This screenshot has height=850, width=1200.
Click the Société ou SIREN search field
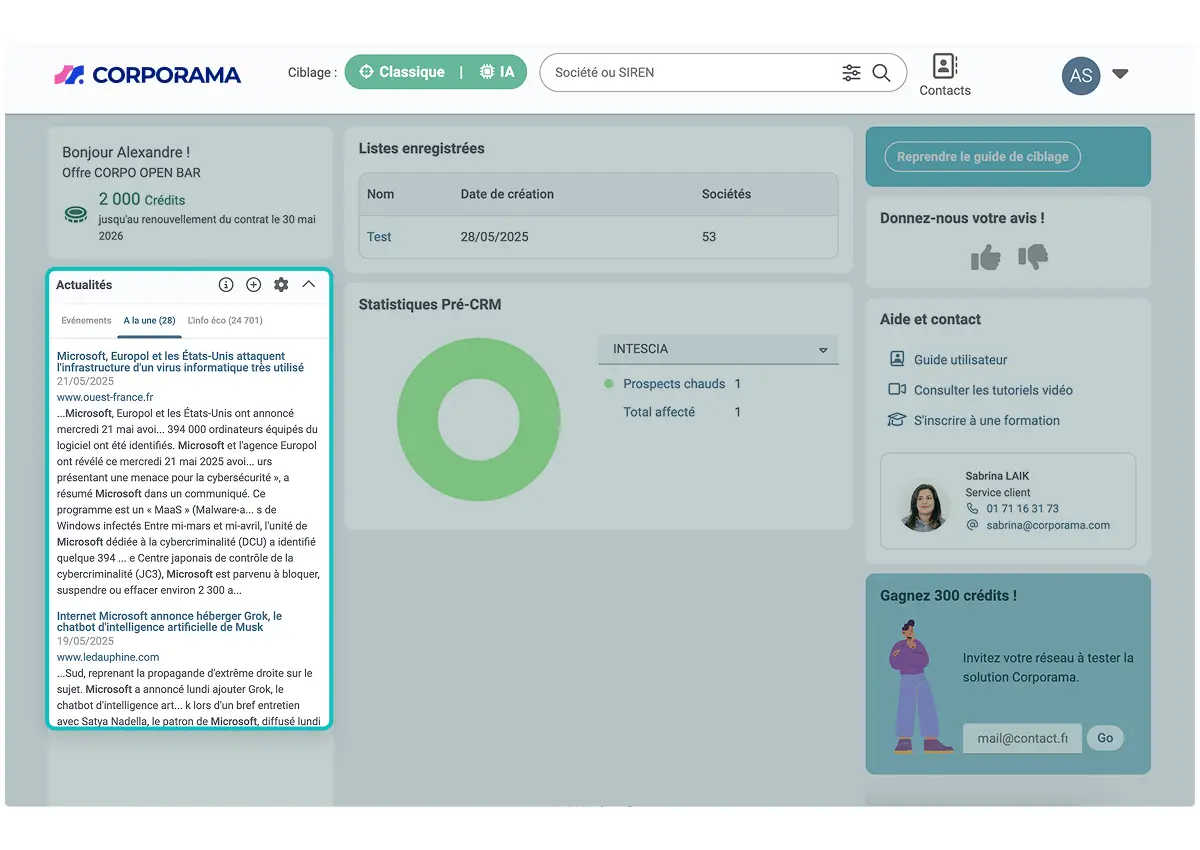pos(692,73)
